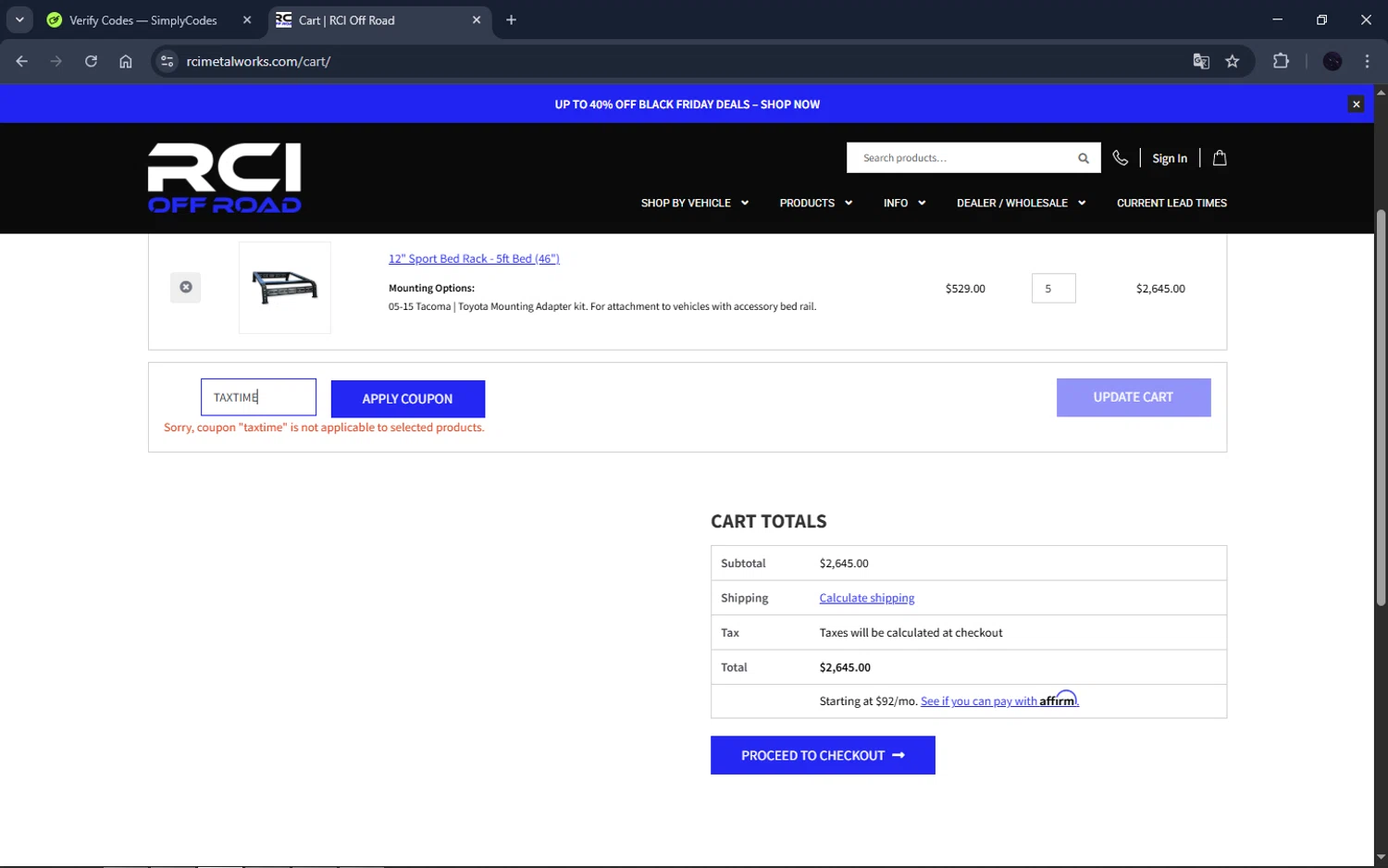
Task: Open the shopping bag cart icon
Action: (x=1220, y=158)
